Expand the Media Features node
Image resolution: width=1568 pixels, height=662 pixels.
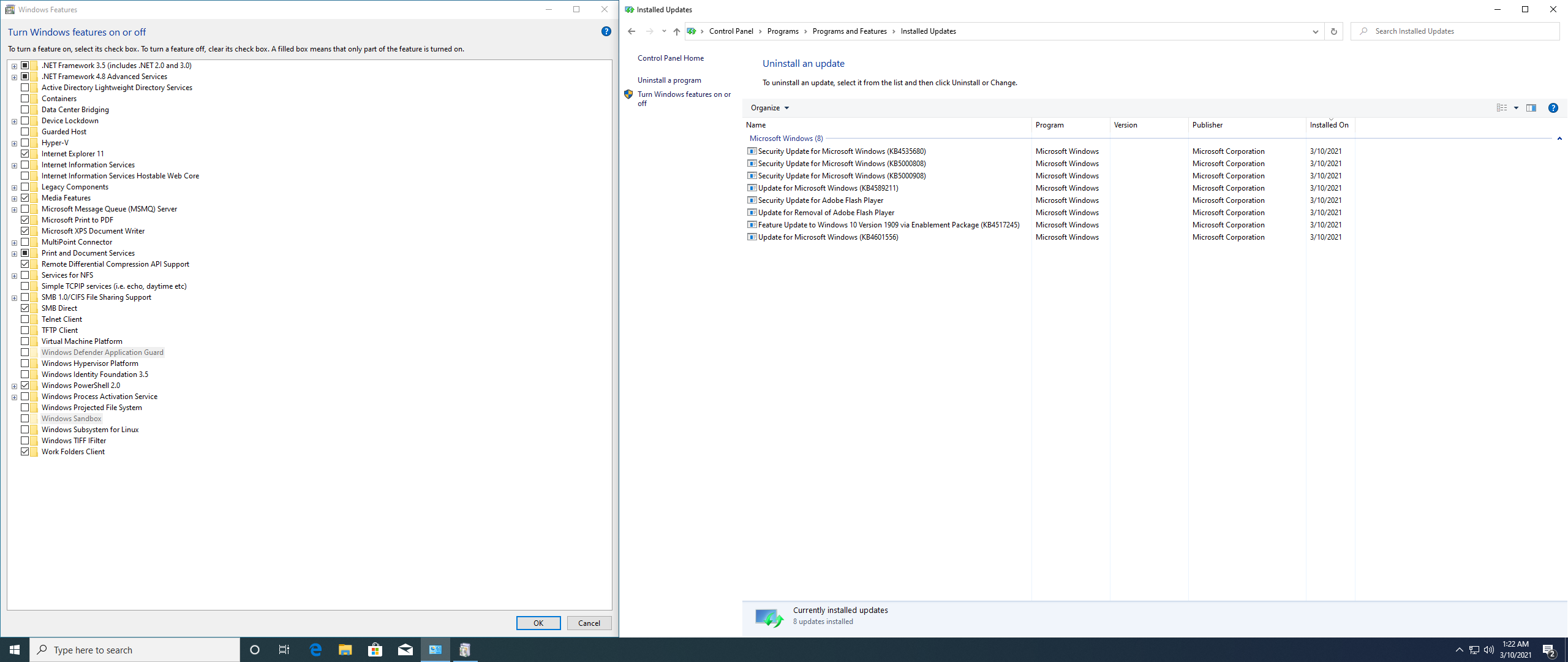[x=14, y=199]
